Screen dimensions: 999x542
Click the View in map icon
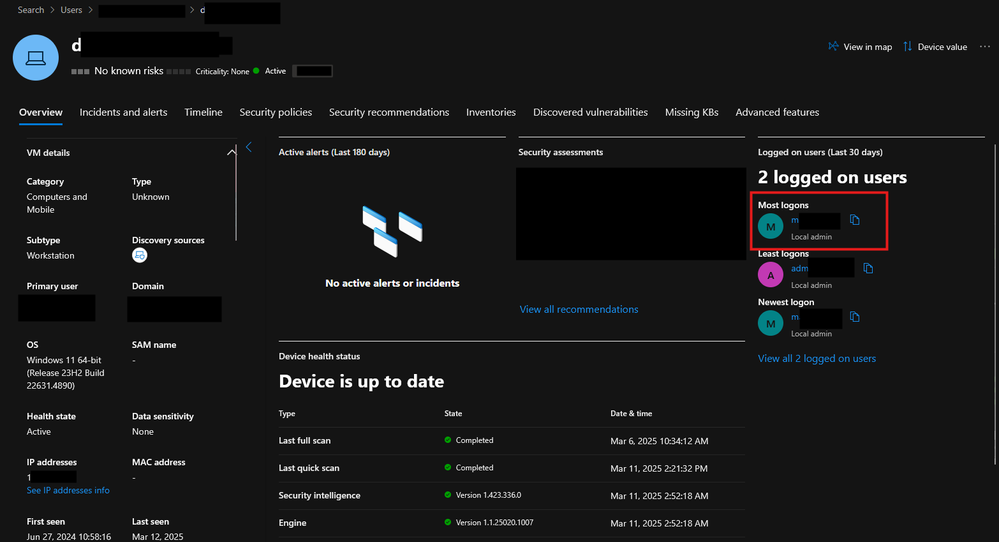(x=833, y=46)
